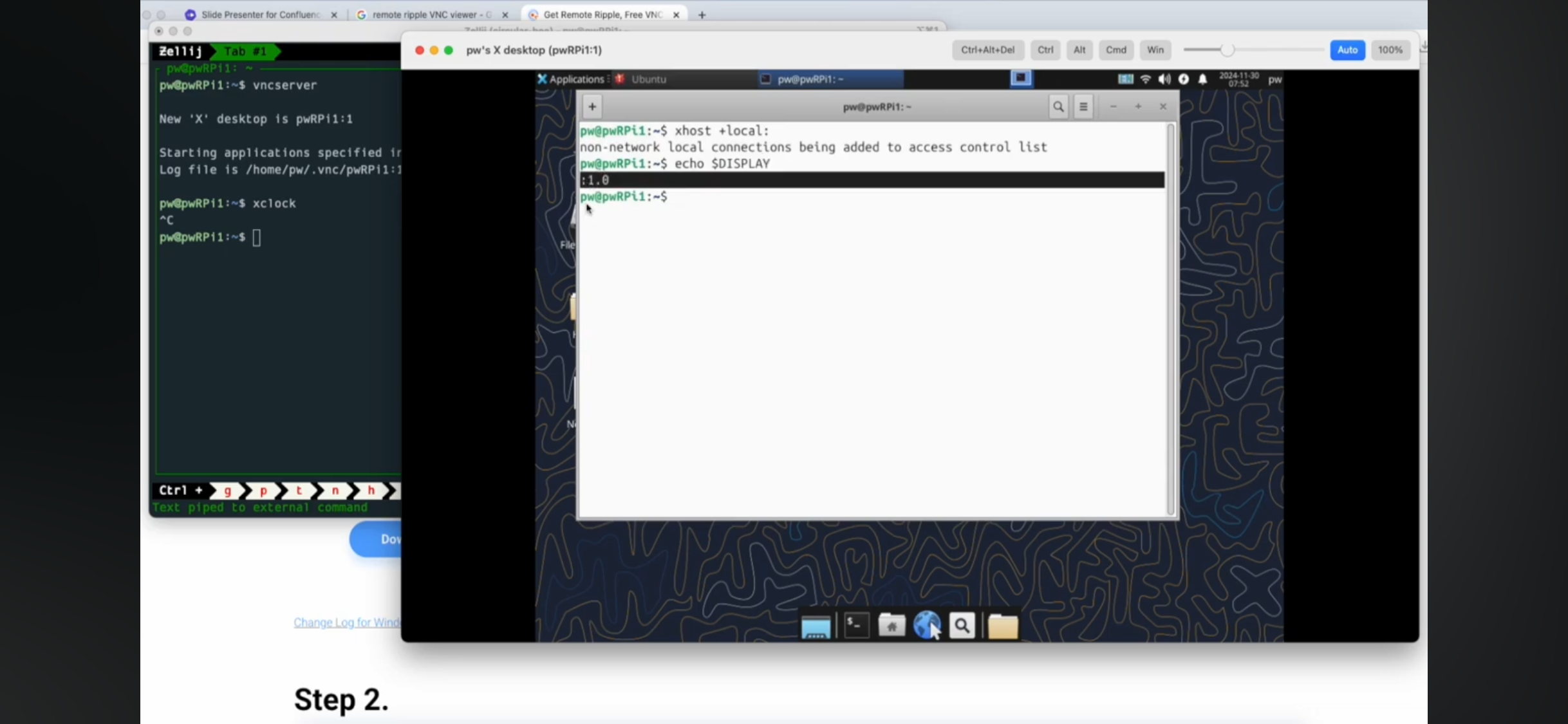Click the application finder magnifier in dock
This screenshot has width=1568, height=724.
click(962, 626)
